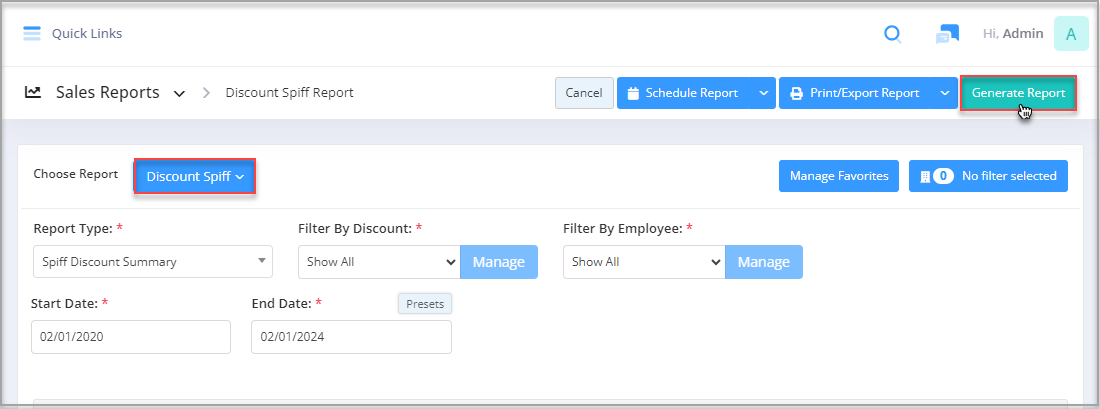Open the Discount Spiff report chooser

[194, 177]
